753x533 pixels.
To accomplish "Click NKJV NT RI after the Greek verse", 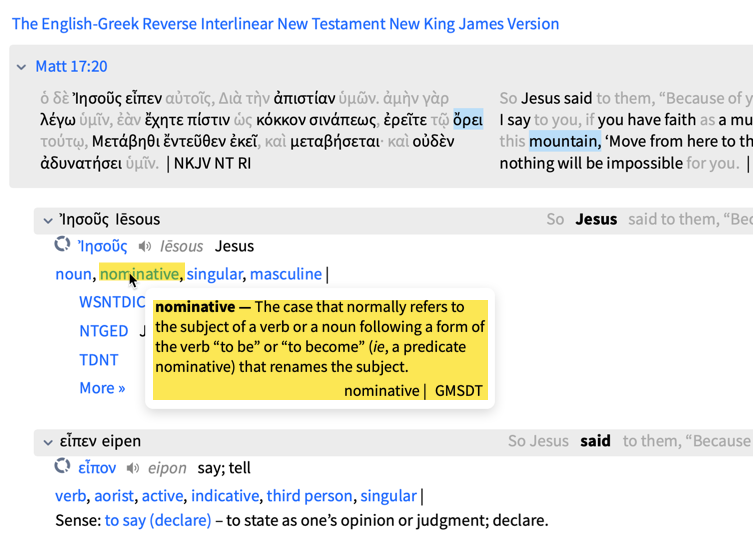I will coord(212,163).
